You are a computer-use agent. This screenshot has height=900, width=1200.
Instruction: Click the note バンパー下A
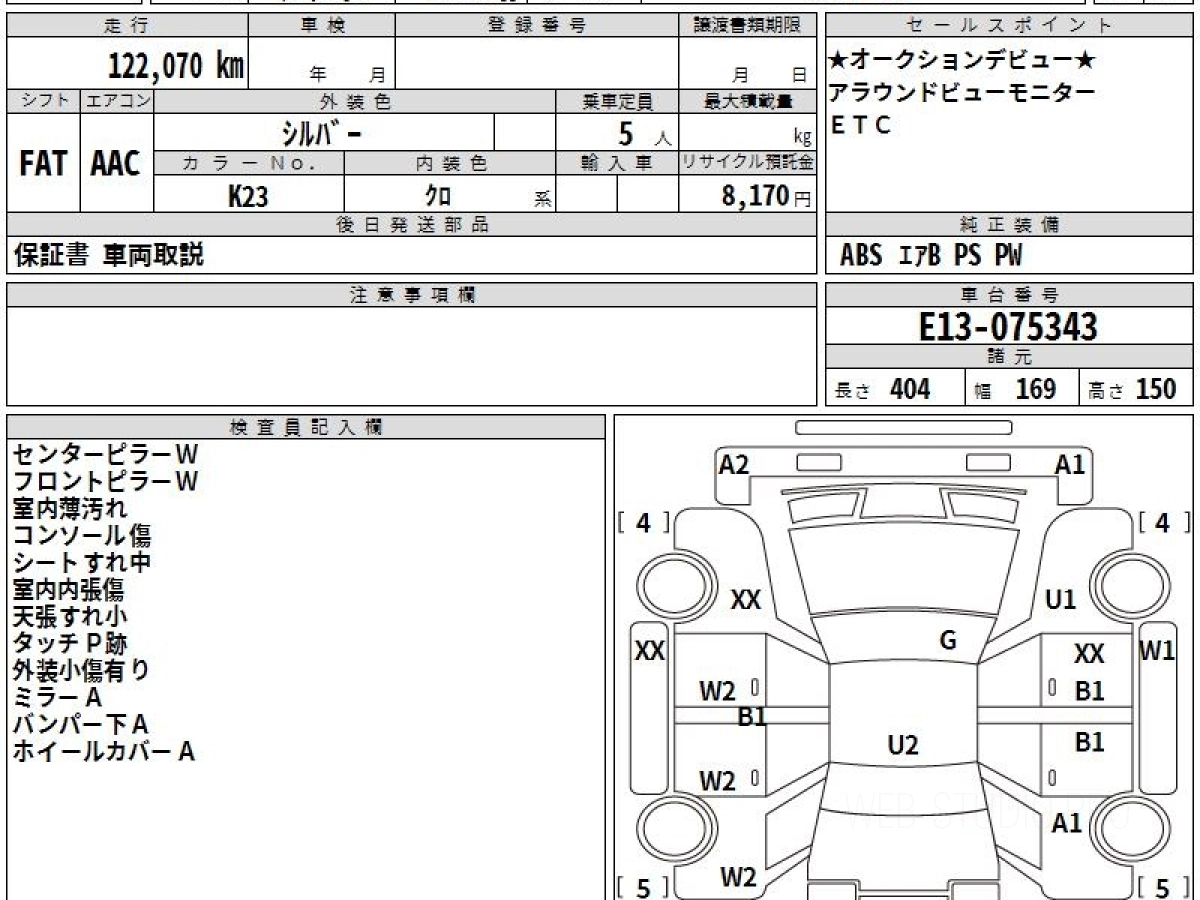81,725
